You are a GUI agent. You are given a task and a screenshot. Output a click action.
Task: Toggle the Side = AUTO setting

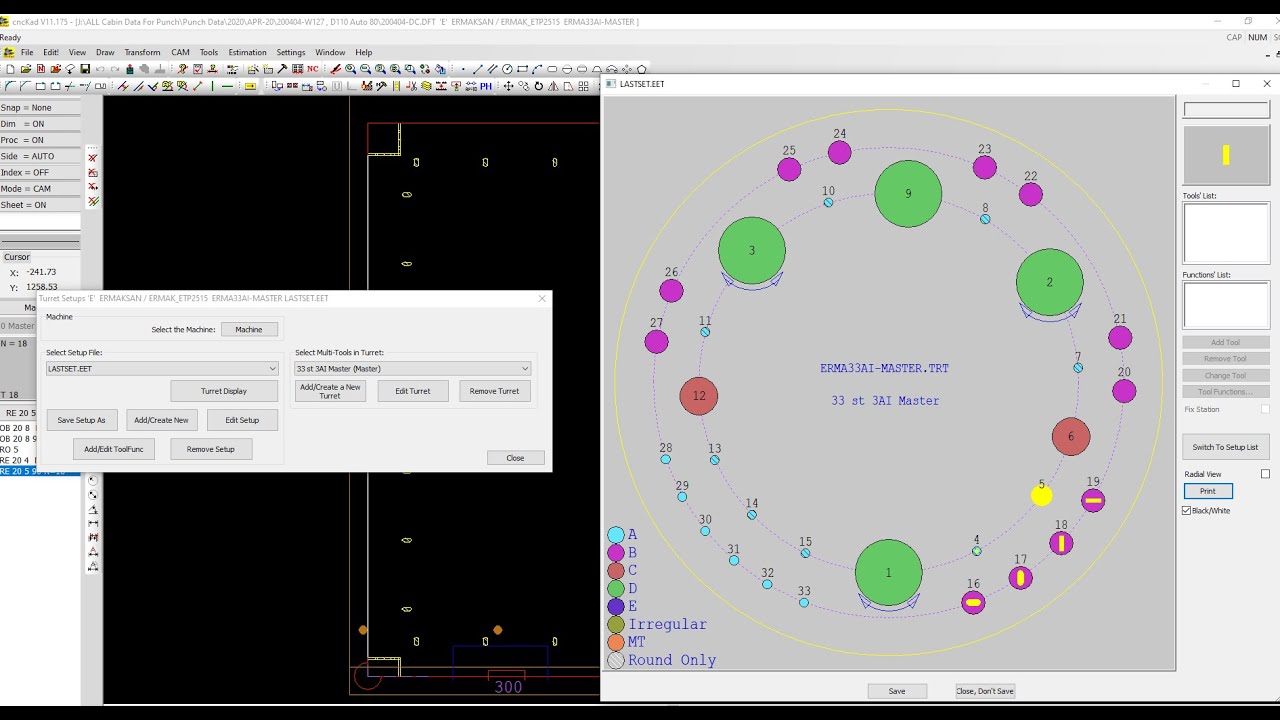pos(40,156)
